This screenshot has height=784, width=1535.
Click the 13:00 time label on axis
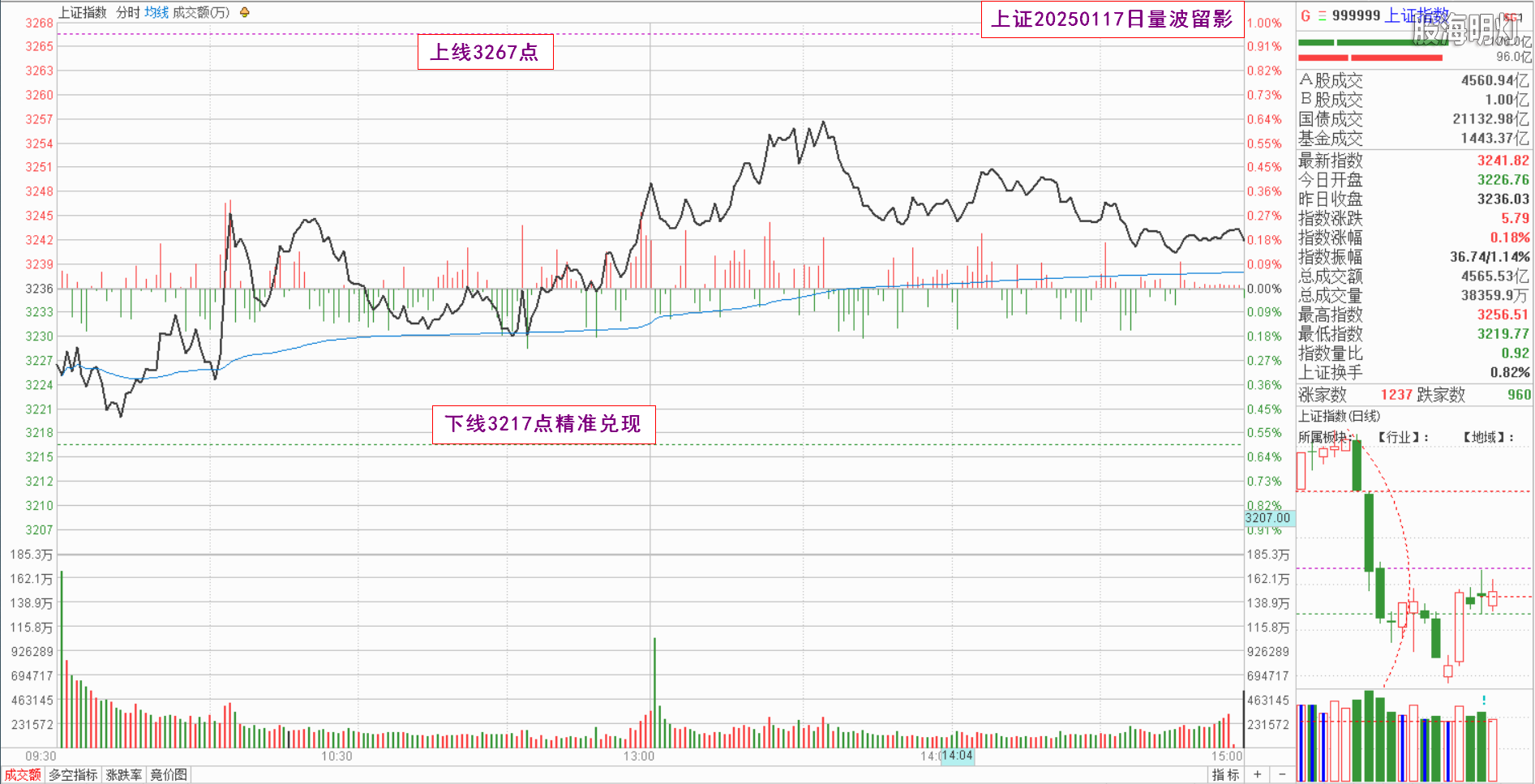point(639,756)
